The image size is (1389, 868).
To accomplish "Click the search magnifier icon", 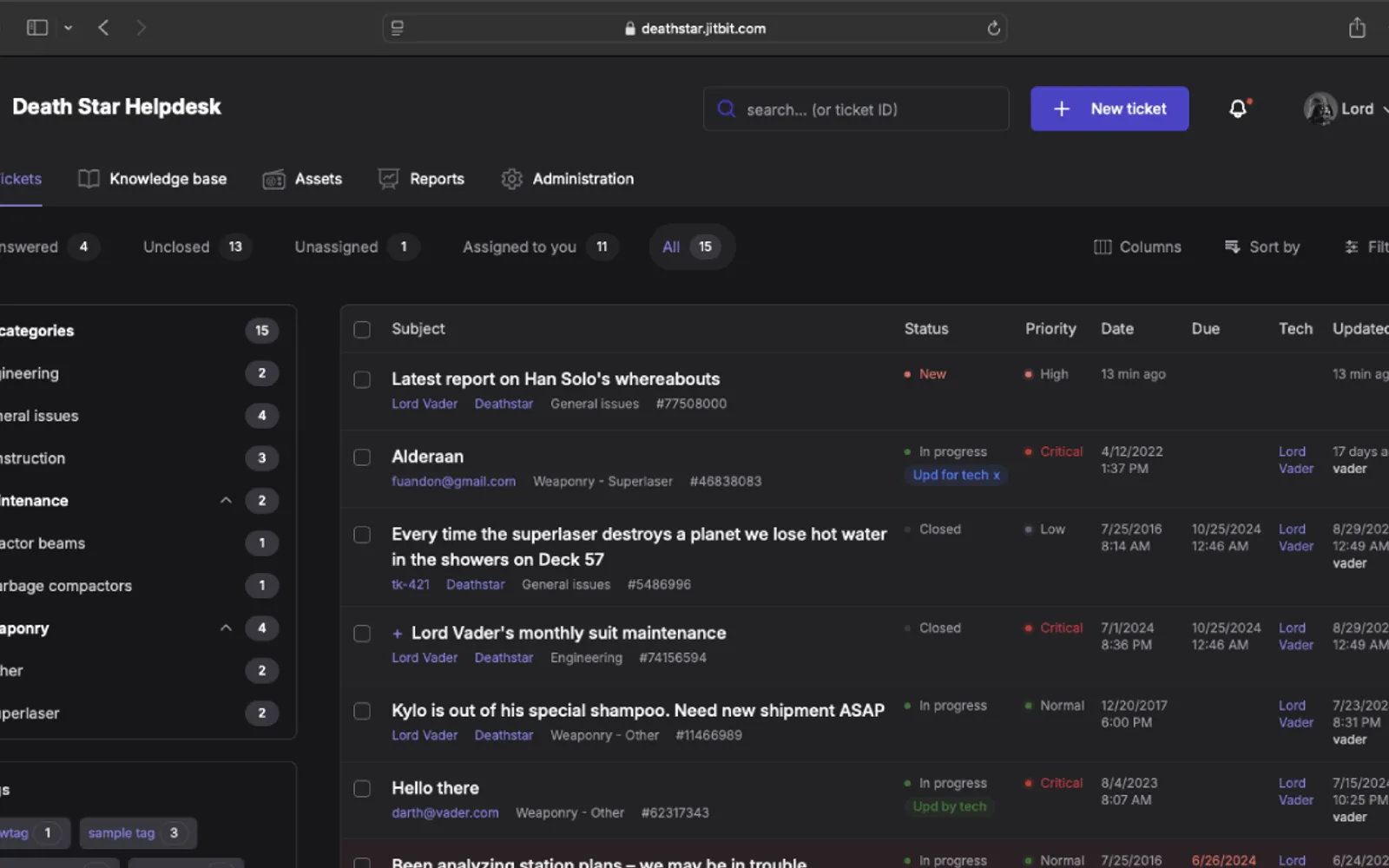I will tap(726, 108).
